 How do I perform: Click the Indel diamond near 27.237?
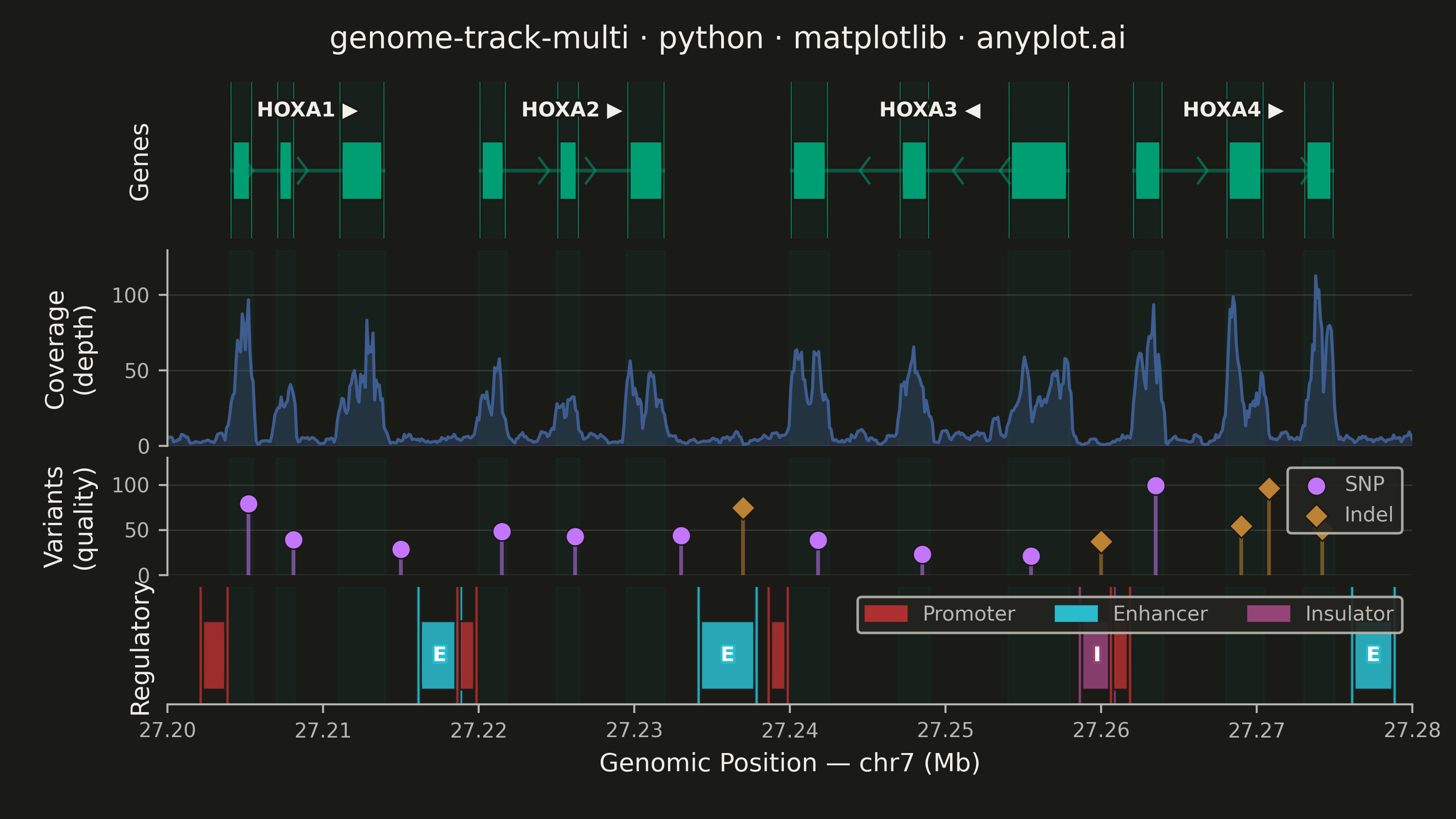(743, 508)
